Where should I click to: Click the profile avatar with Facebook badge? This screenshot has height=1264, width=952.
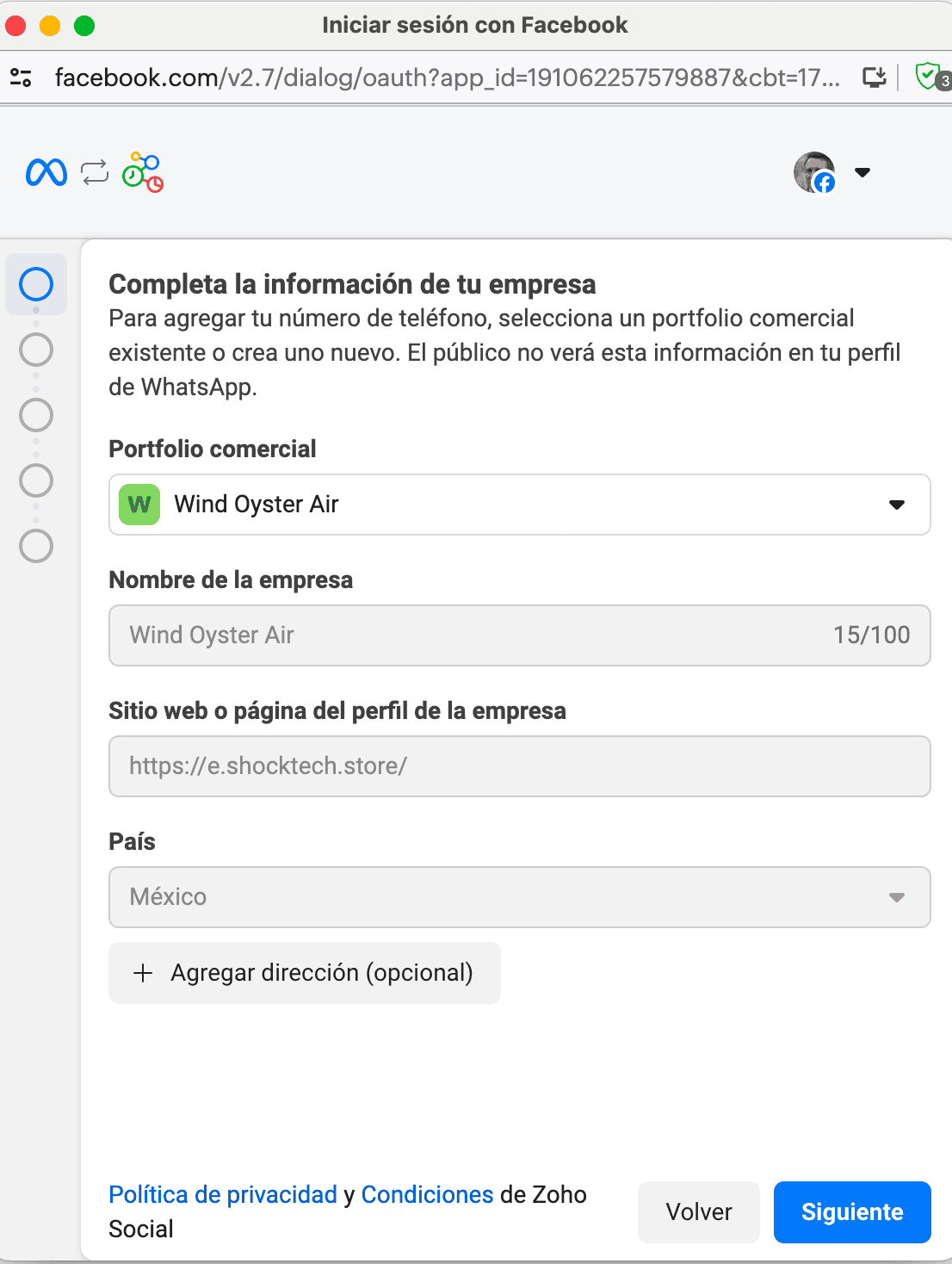point(814,172)
